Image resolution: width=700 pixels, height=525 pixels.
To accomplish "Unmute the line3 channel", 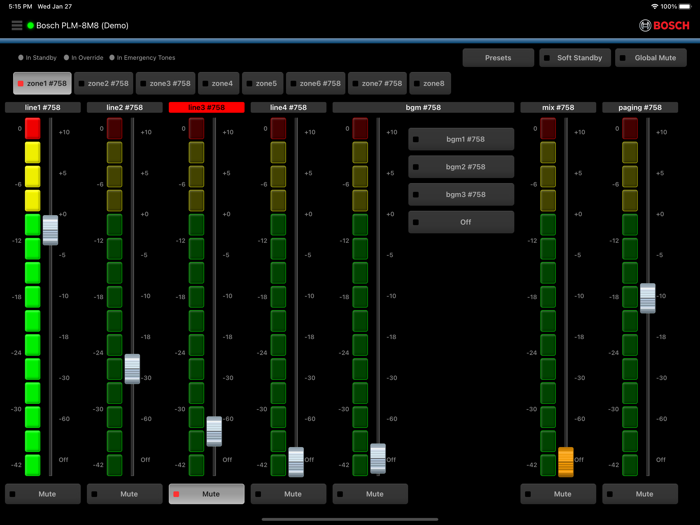I will (x=207, y=494).
